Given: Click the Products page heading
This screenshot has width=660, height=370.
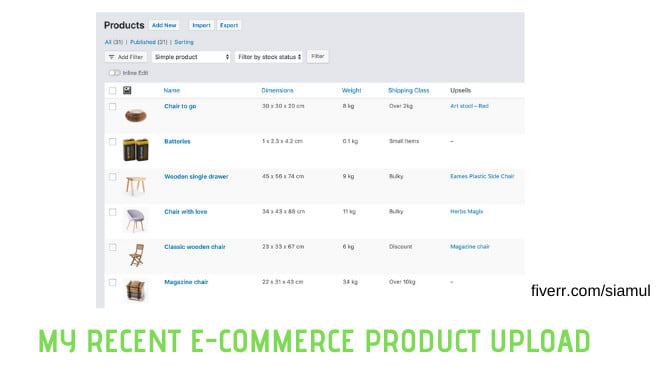Looking at the screenshot, I should [x=124, y=25].
